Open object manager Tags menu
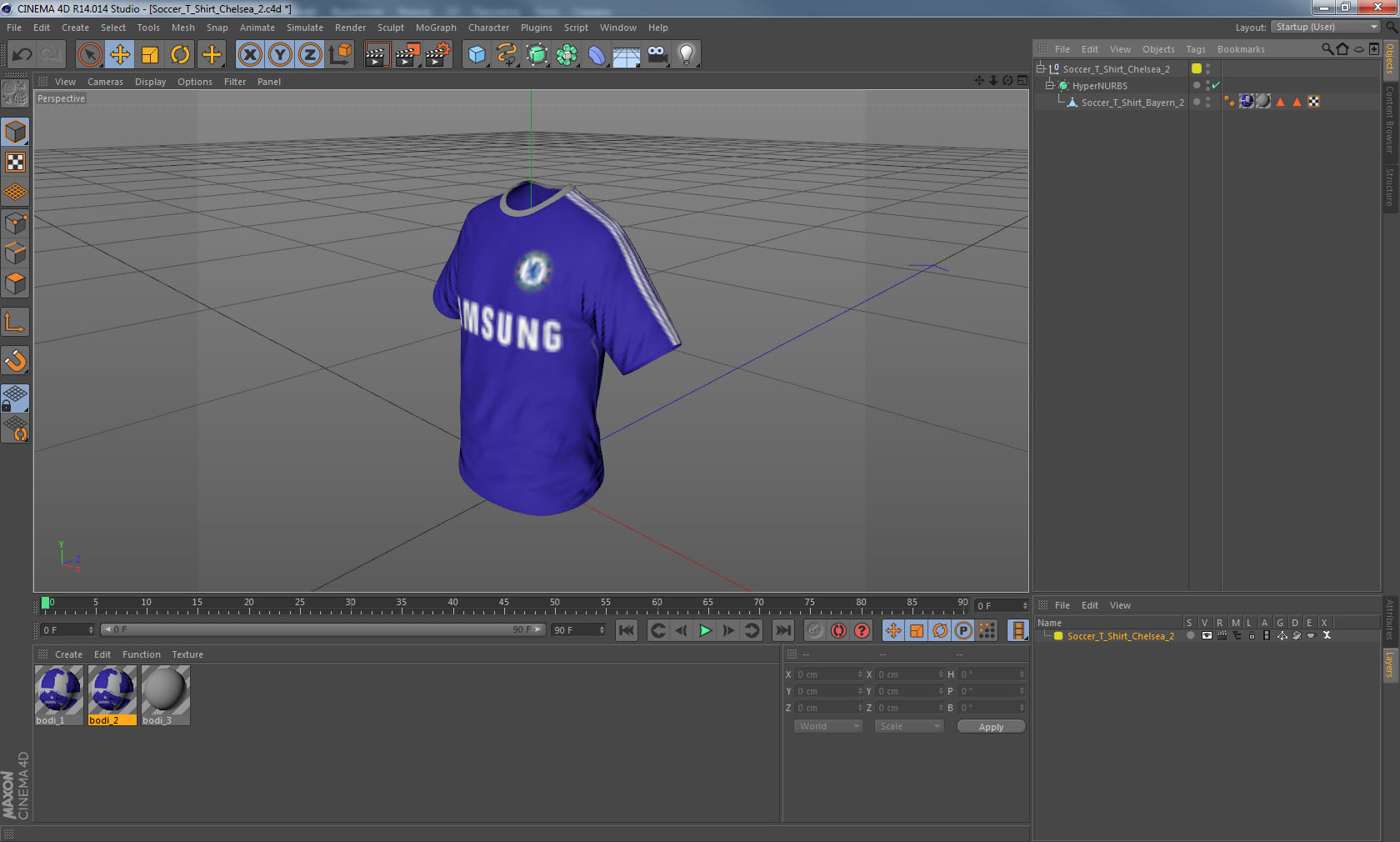Image resolution: width=1400 pixels, height=842 pixels. (x=1196, y=49)
